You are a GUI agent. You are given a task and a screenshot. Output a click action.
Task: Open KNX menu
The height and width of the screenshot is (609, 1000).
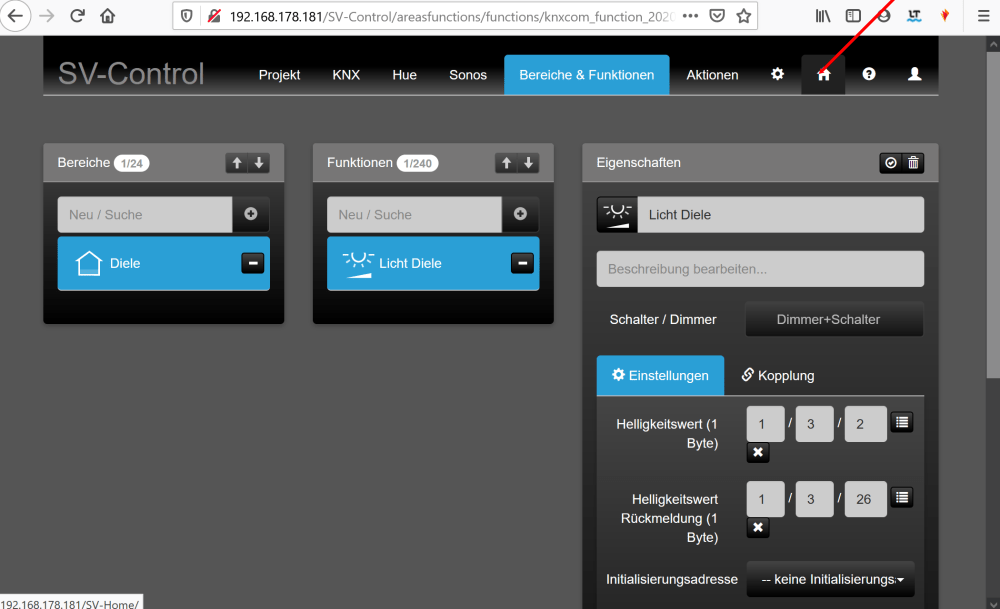pyautogui.click(x=346, y=75)
